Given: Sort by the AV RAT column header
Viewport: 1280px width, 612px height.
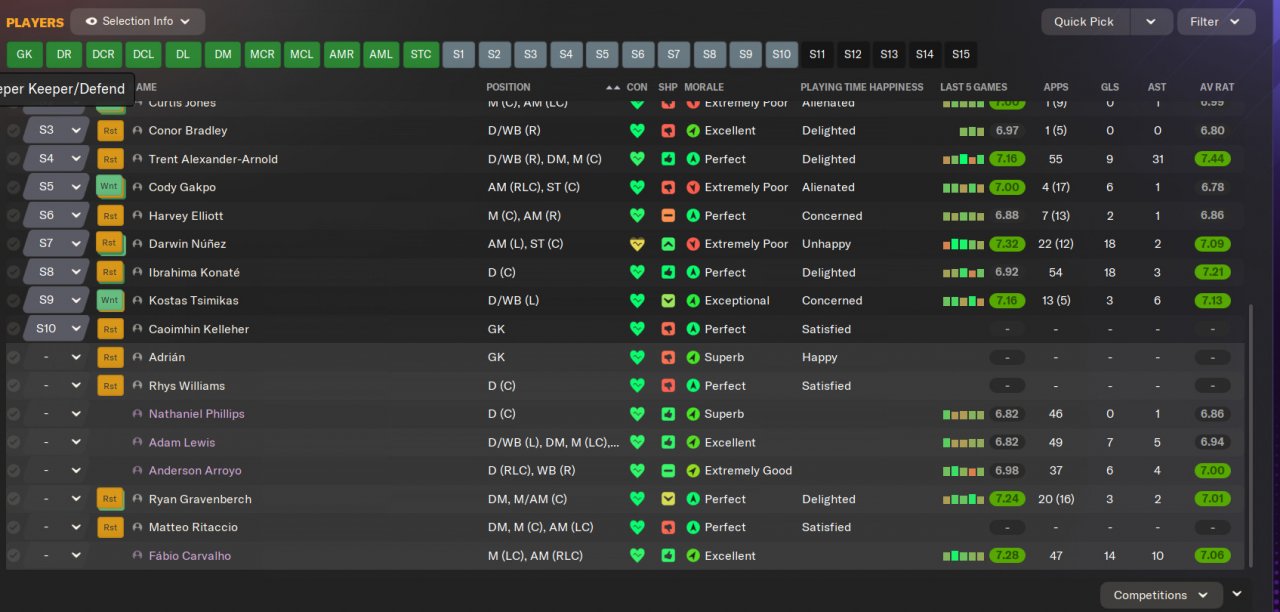Looking at the screenshot, I should 1217,87.
